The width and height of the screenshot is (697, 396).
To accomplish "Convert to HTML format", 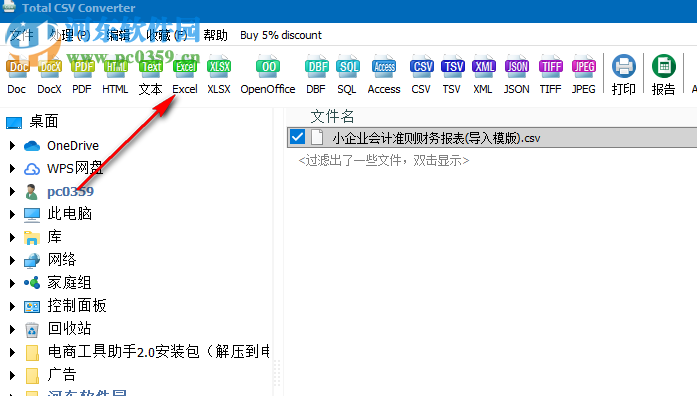I will tap(115, 76).
